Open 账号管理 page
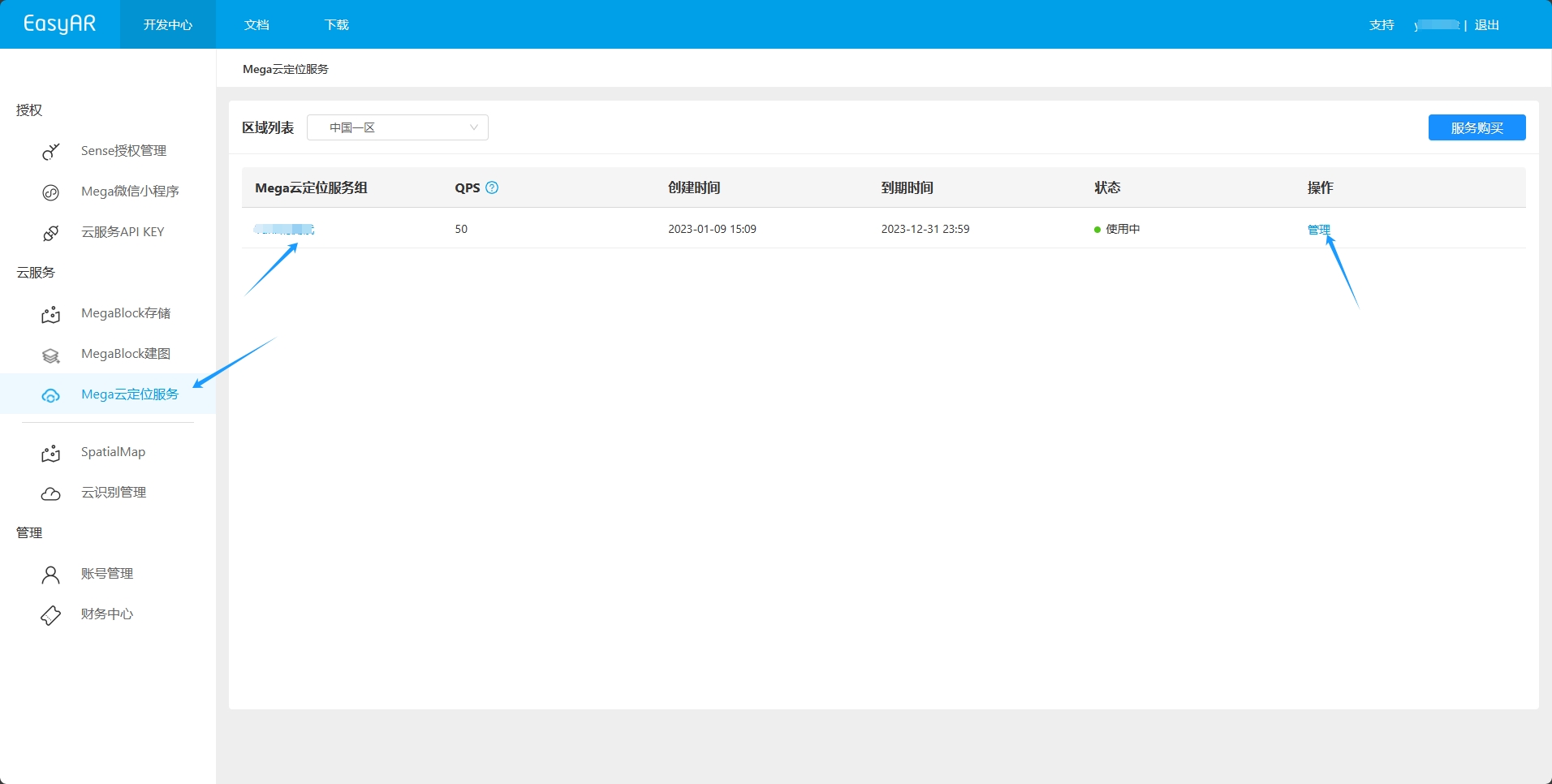This screenshot has width=1552, height=784. point(108,574)
